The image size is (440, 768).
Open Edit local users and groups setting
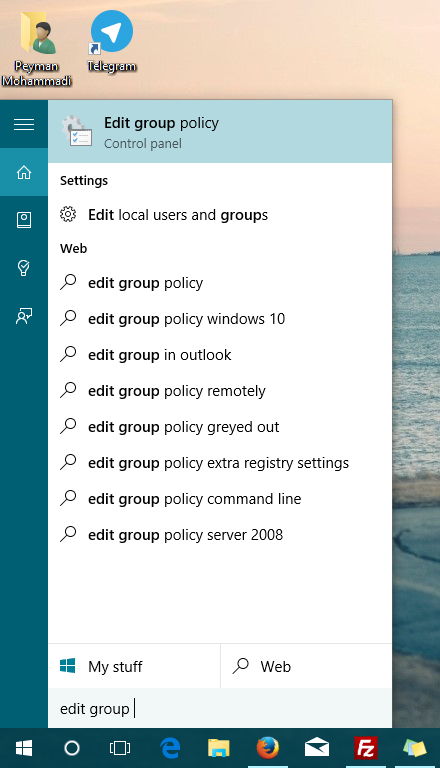point(220,215)
